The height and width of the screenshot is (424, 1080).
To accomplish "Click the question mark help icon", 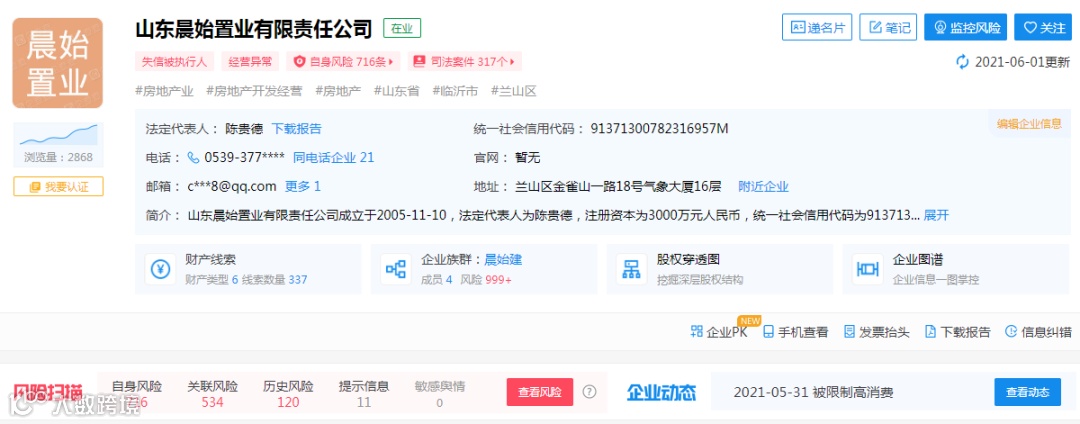I will (589, 392).
